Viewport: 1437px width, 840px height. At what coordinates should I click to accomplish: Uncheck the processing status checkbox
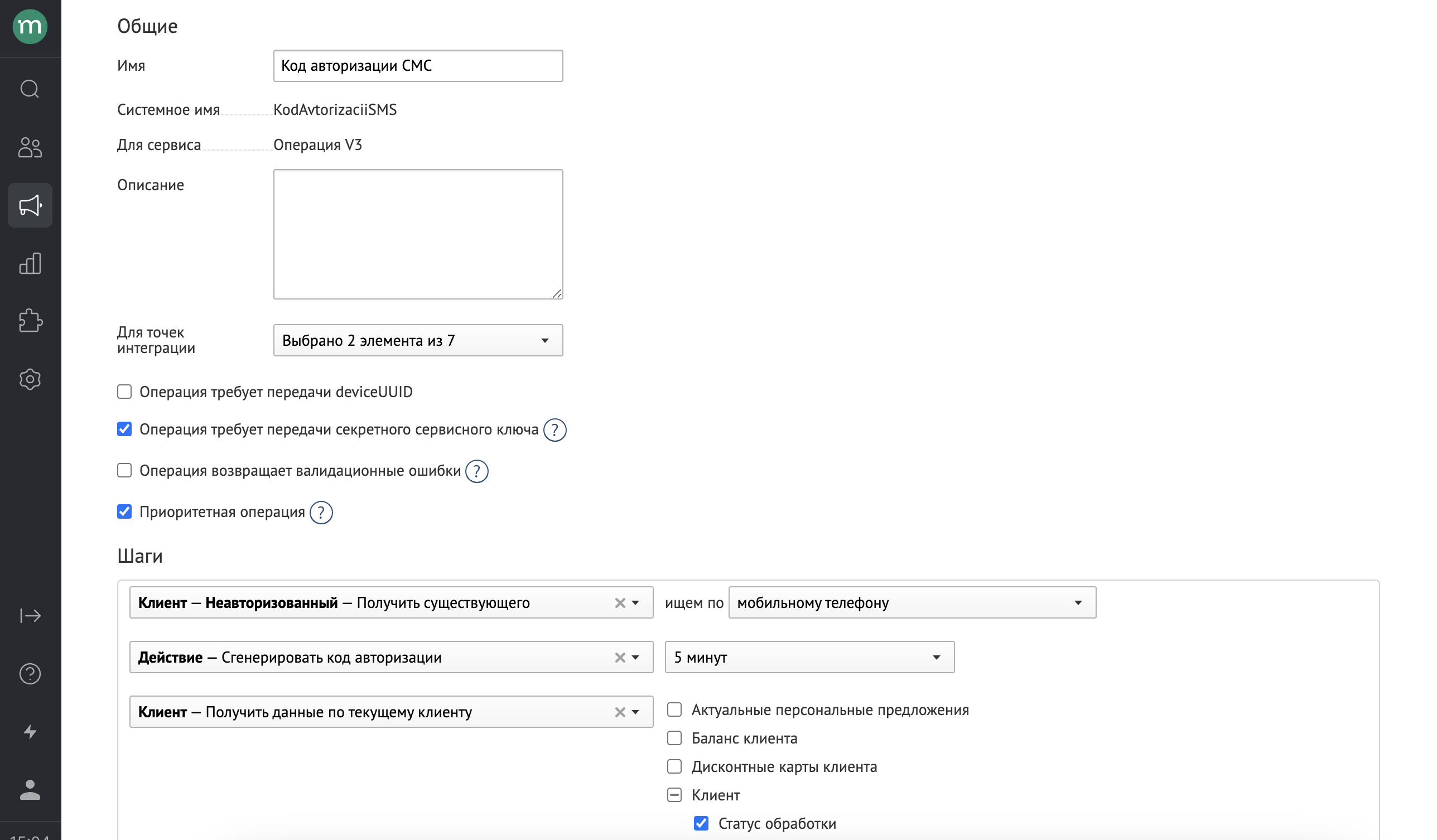click(x=701, y=823)
